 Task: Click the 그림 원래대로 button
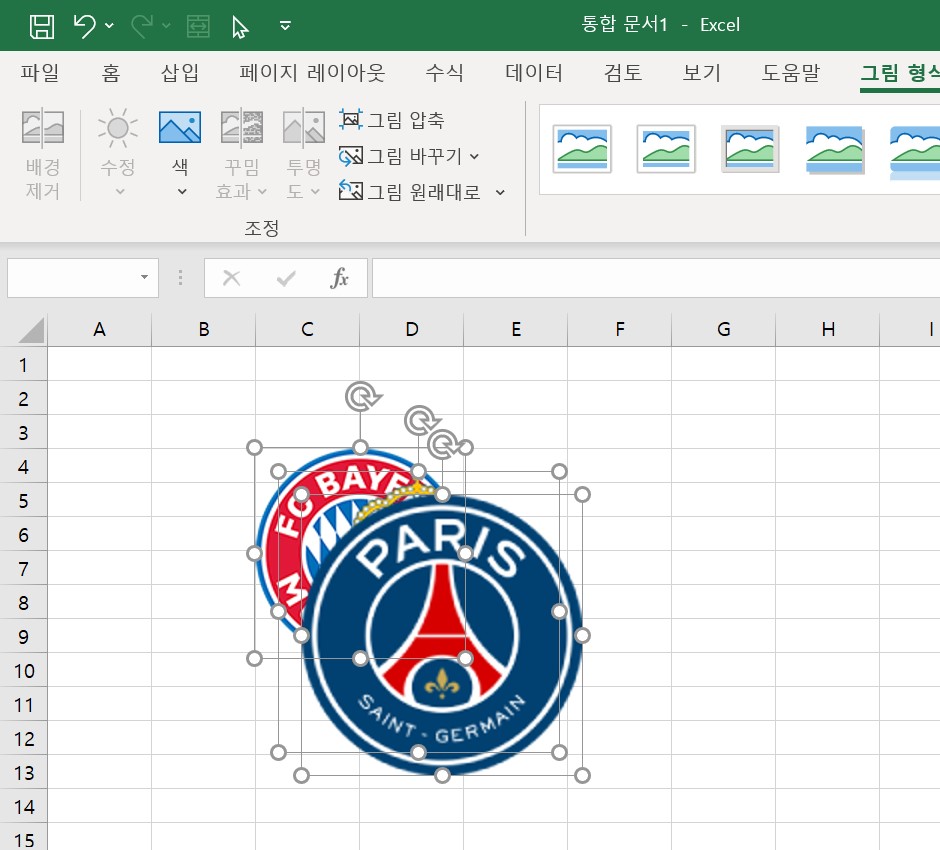[410, 192]
